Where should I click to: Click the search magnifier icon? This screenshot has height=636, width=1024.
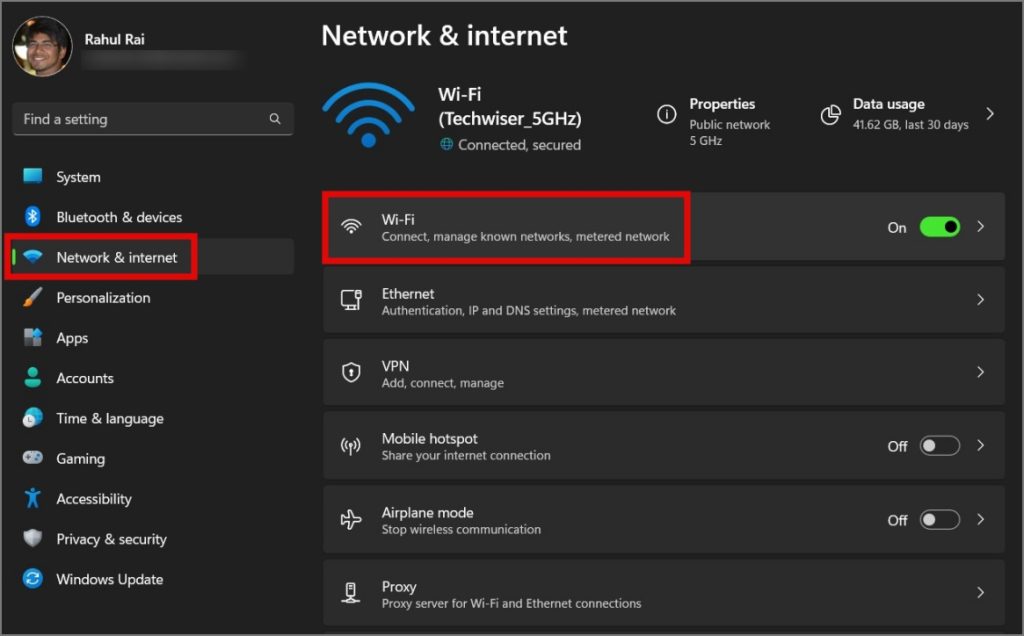(275, 119)
